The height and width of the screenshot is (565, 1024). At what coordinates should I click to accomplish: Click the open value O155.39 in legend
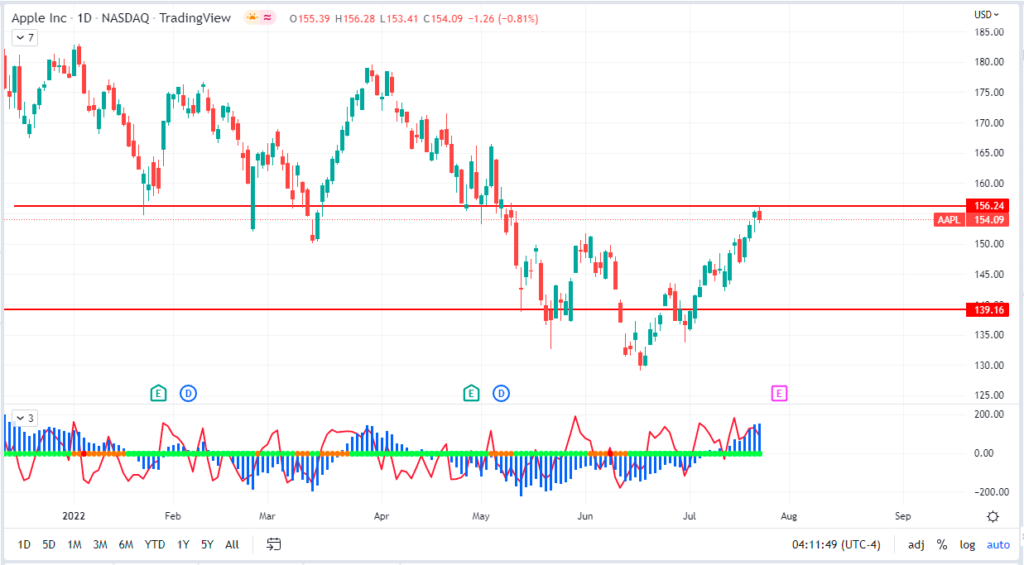[x=310, y=18]
